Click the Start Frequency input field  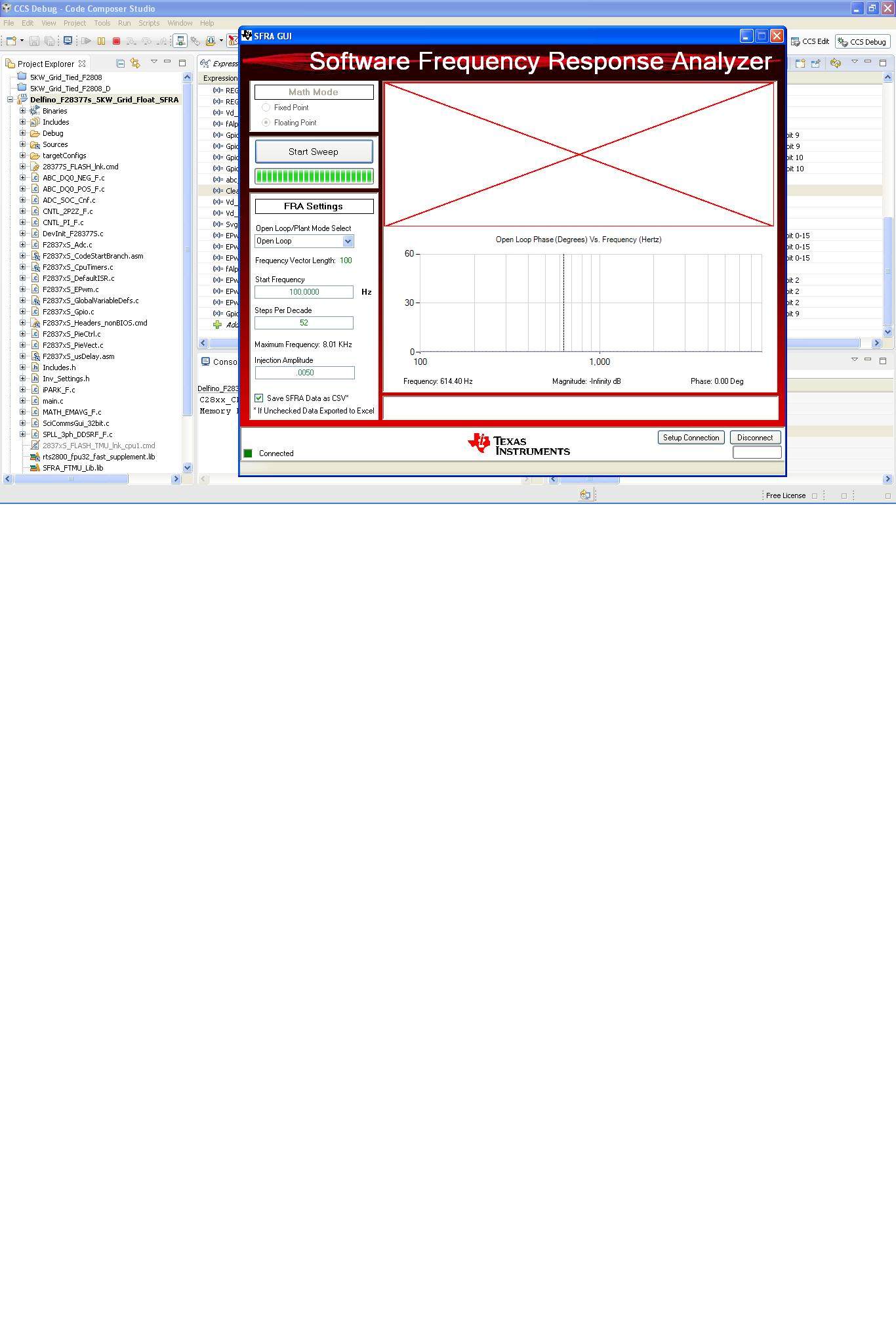coord(304,292)
